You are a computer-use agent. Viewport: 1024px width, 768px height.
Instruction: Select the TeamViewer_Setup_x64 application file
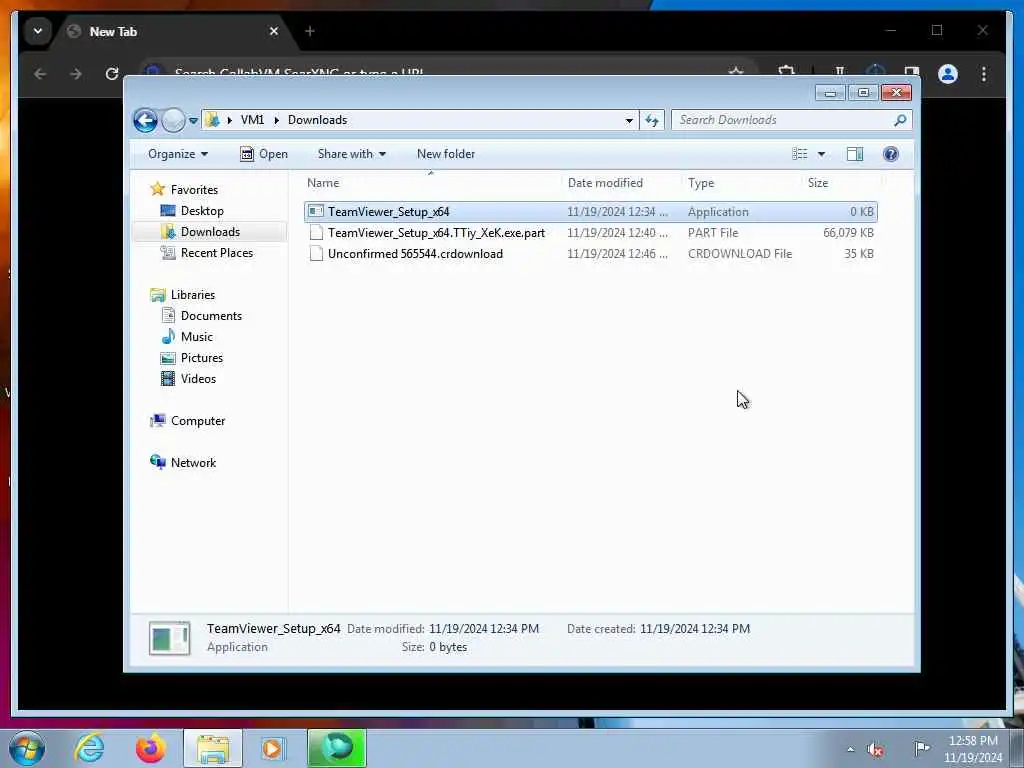[x=590, y=212]
